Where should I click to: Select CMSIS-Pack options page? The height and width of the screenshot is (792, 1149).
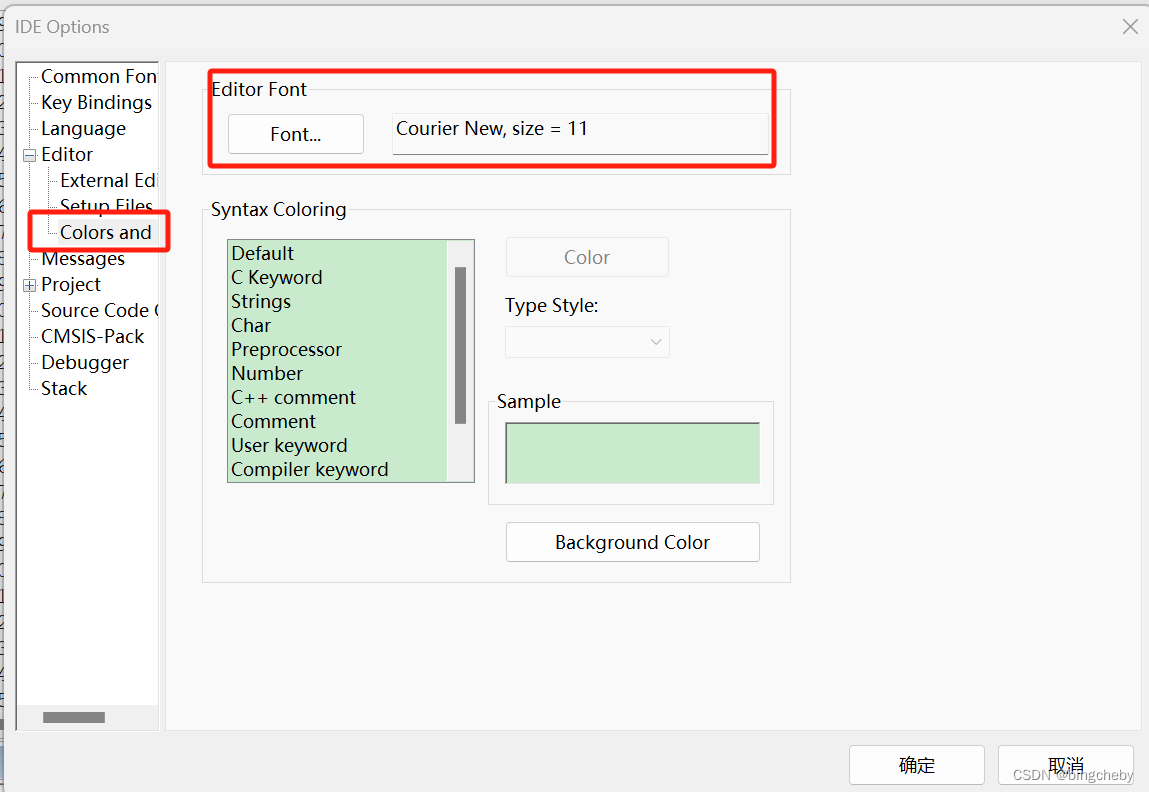pyautogui.click(x=92, y=336)
